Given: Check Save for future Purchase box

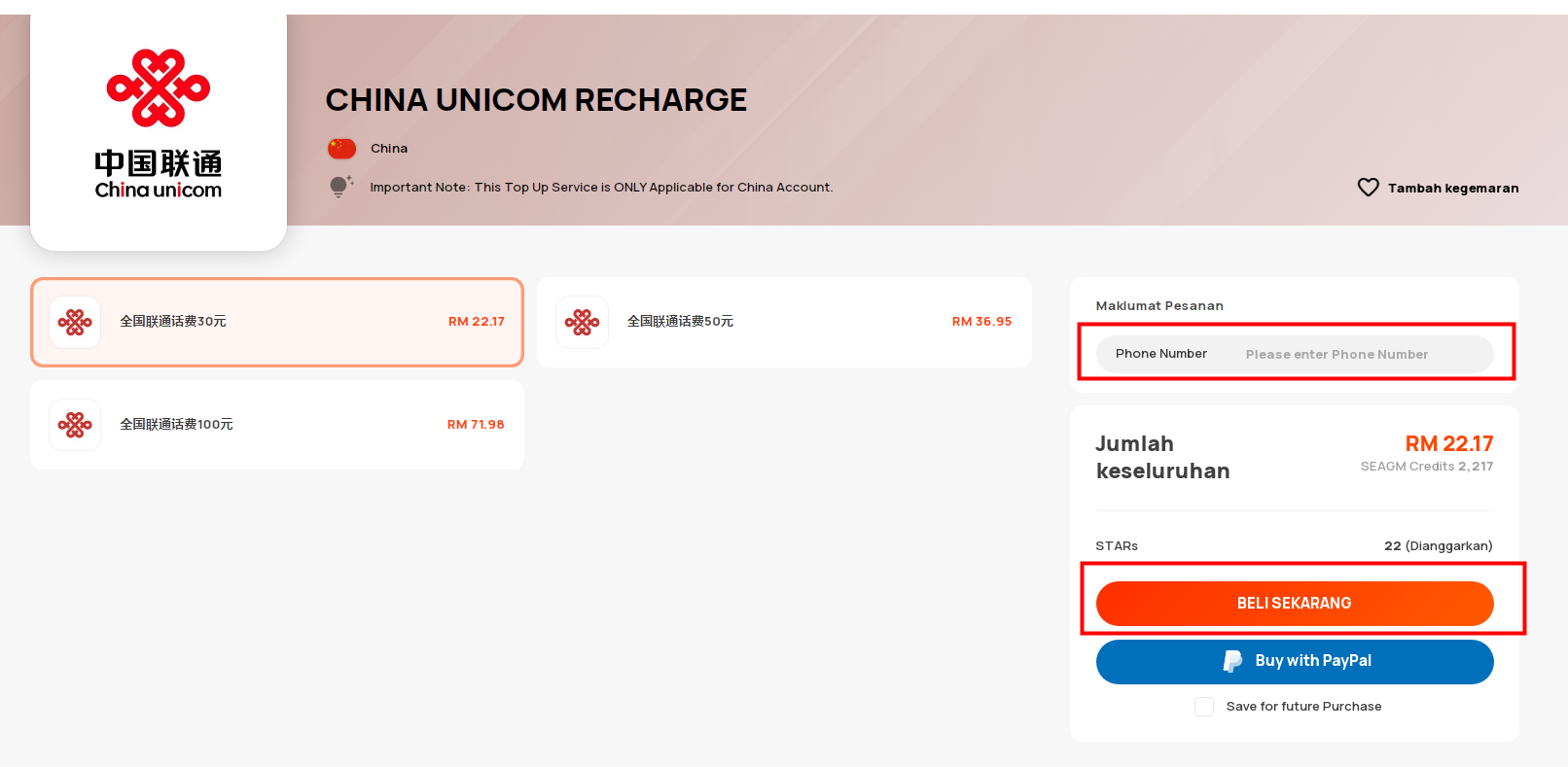Looking at the screenshot, I should click(1204, 707).
